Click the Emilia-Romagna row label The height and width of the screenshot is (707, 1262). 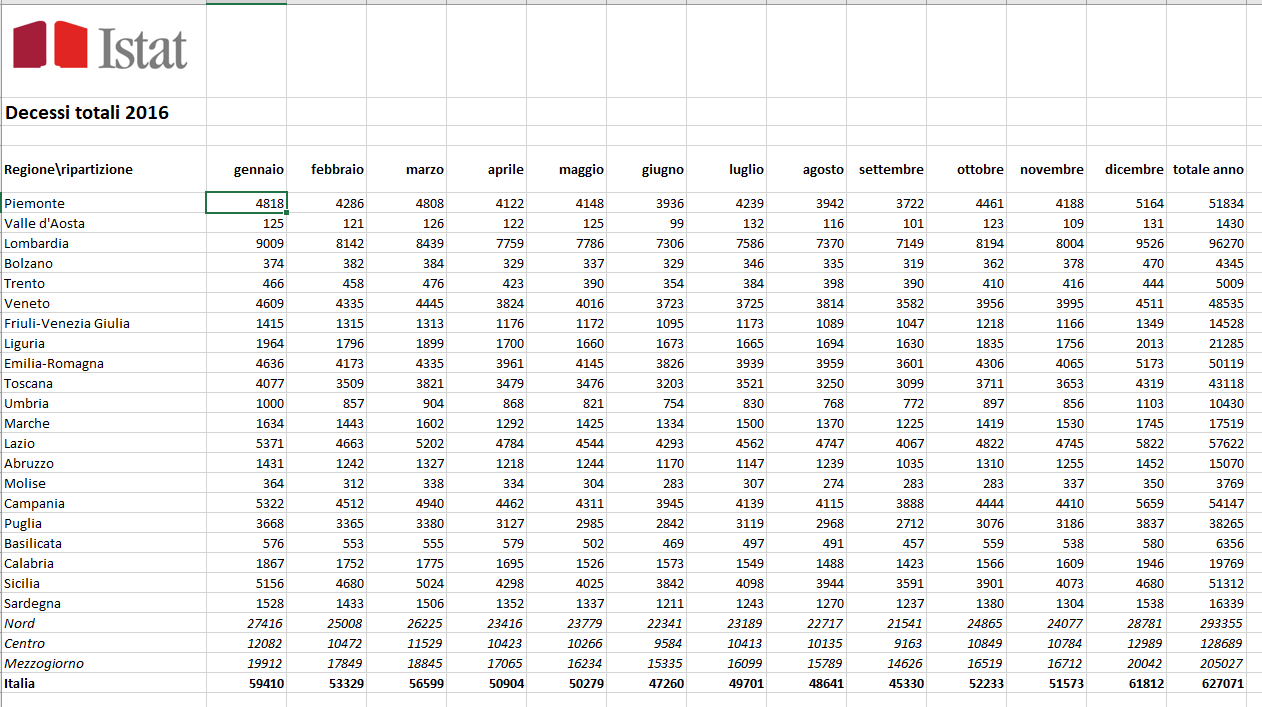pos(54,363)
